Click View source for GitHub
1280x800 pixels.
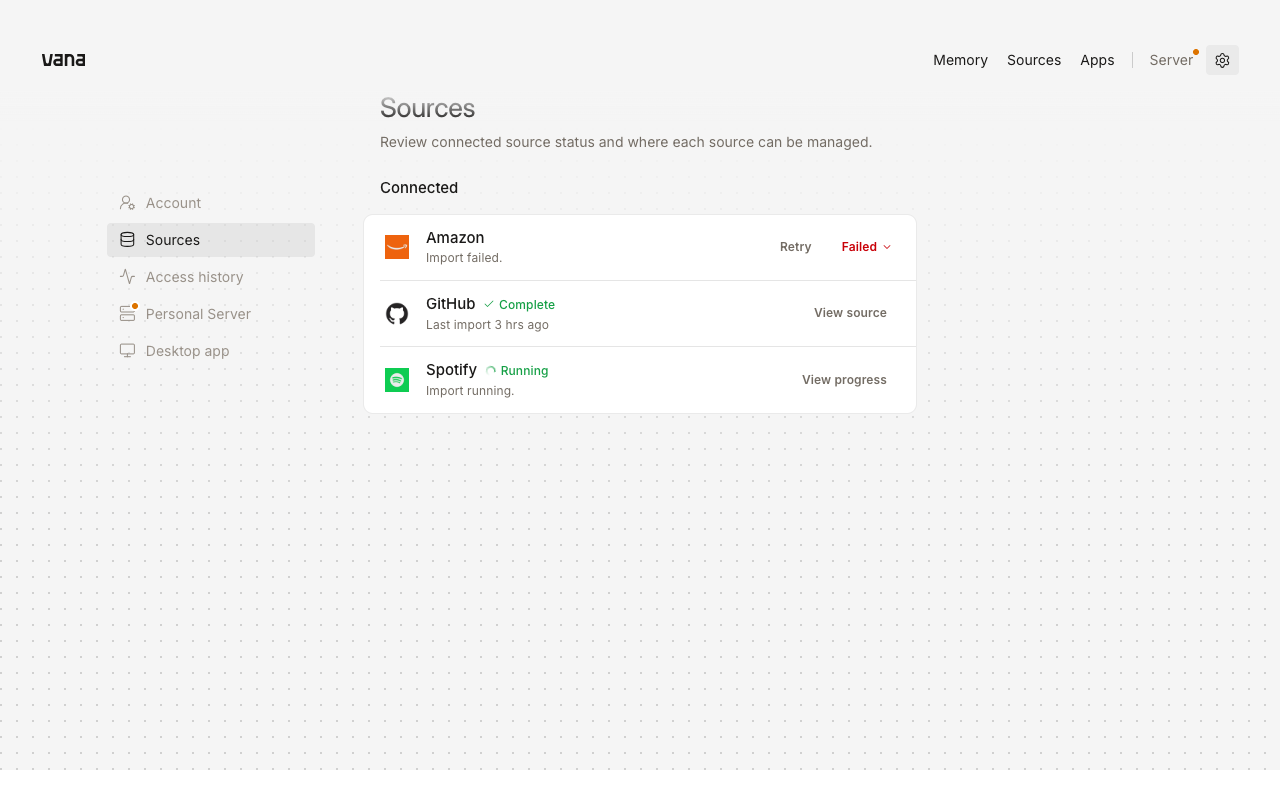point(850,313)
